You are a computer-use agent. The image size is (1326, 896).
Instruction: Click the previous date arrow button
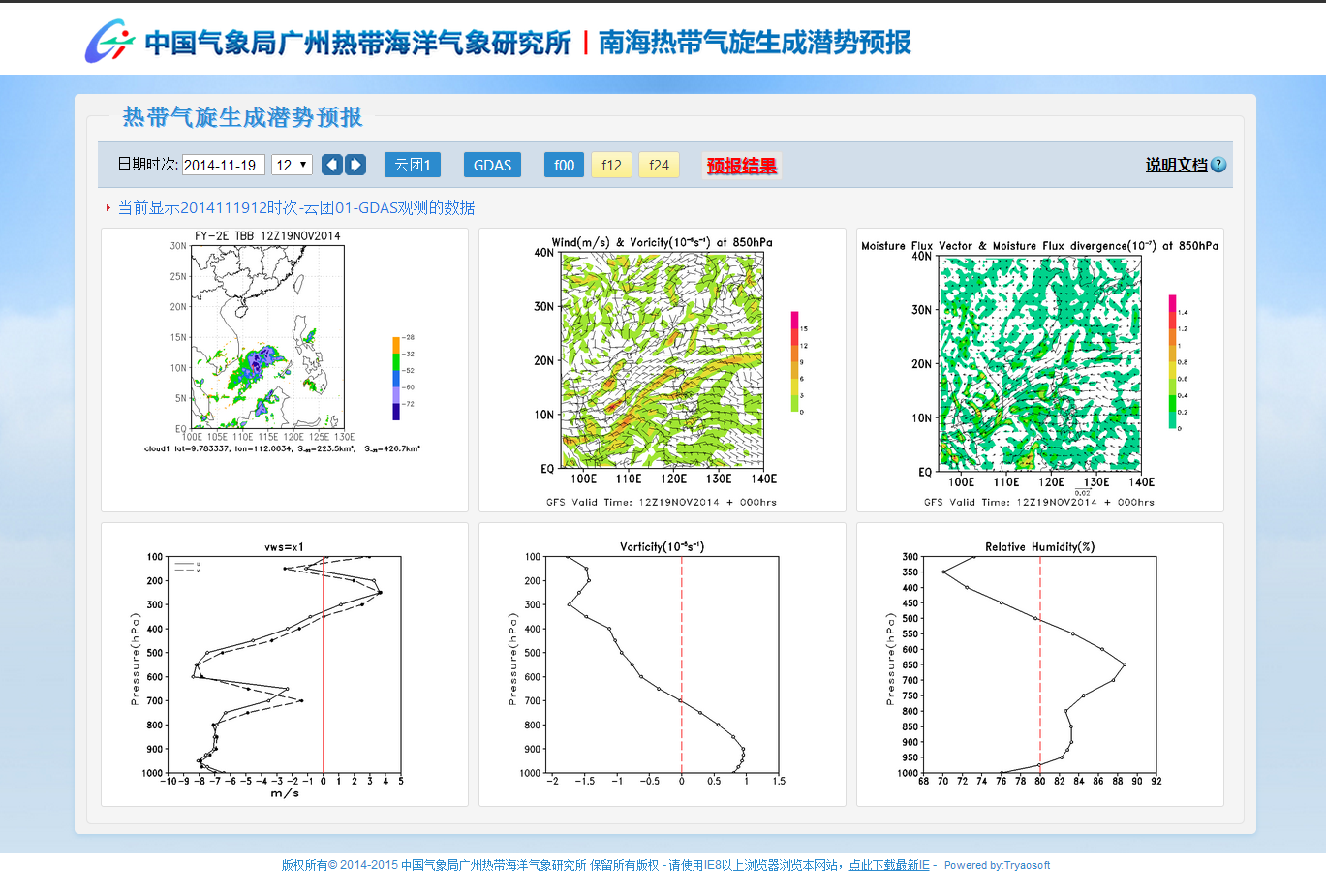[x=331, y=165]
